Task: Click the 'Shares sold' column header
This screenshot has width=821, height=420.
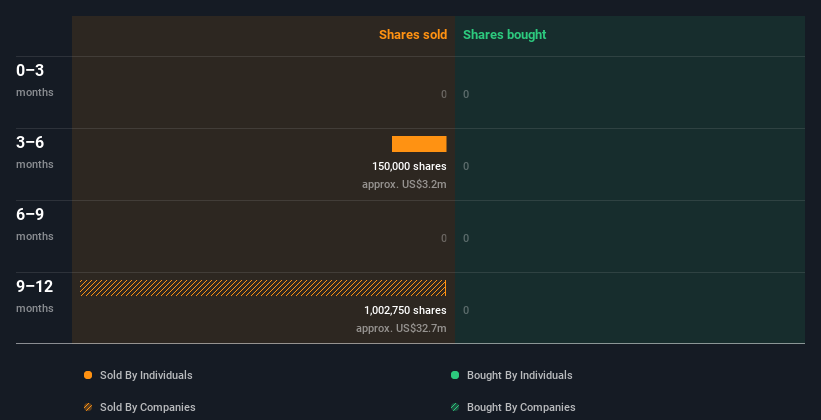Action: (413, 35)
